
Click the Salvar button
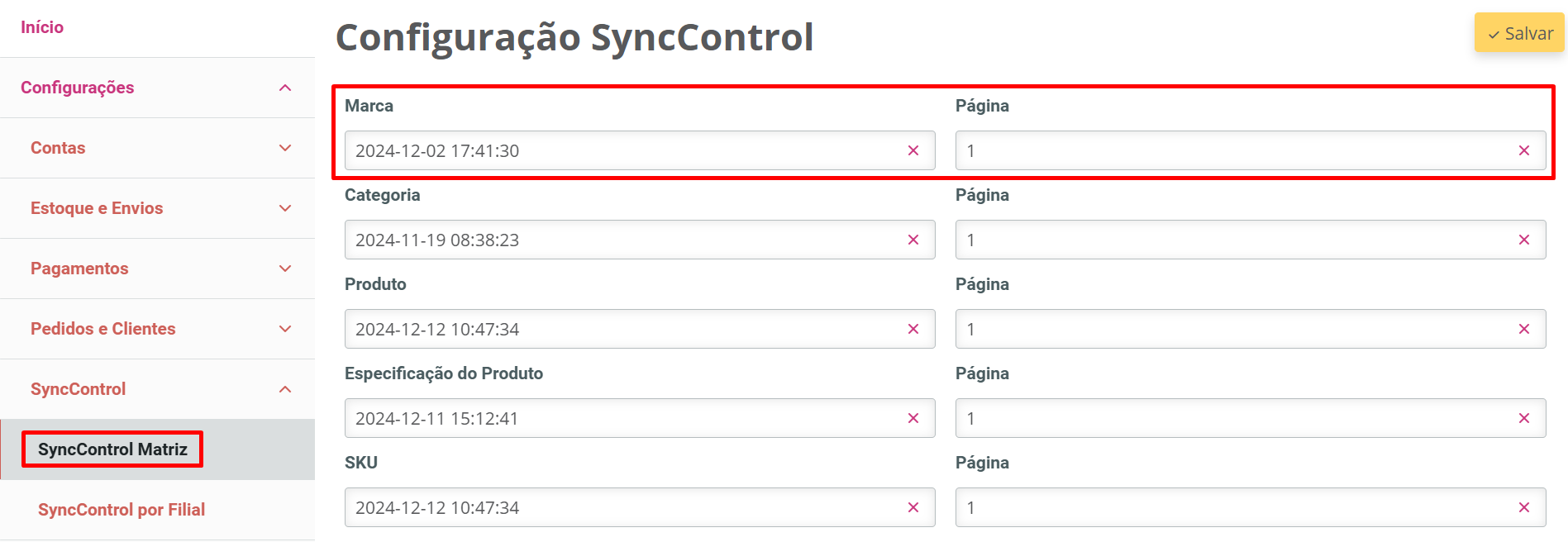pos(1519,34)
